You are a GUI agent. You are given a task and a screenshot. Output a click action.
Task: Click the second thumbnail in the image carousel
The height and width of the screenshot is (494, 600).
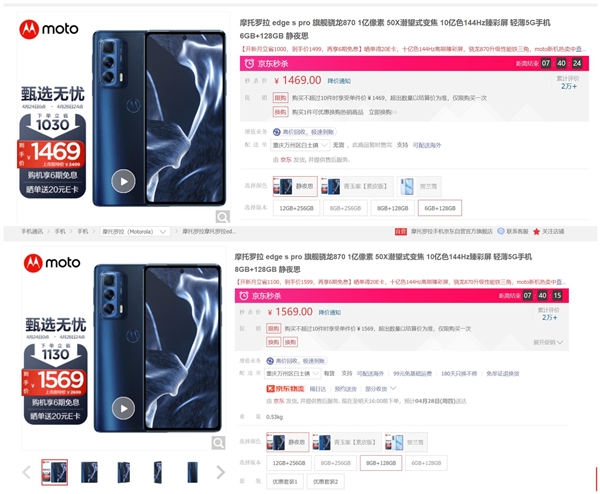pos(89,472)
